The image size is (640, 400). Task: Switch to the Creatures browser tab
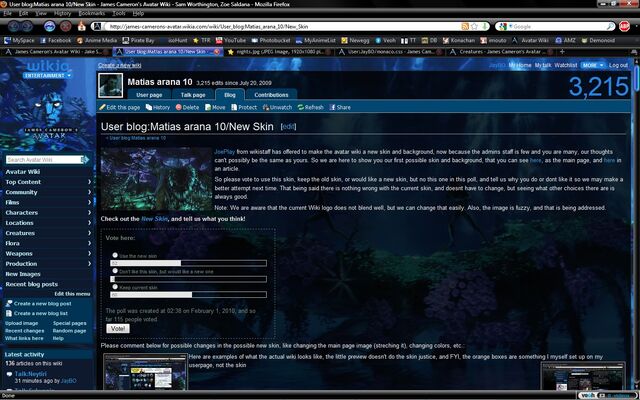500,52
